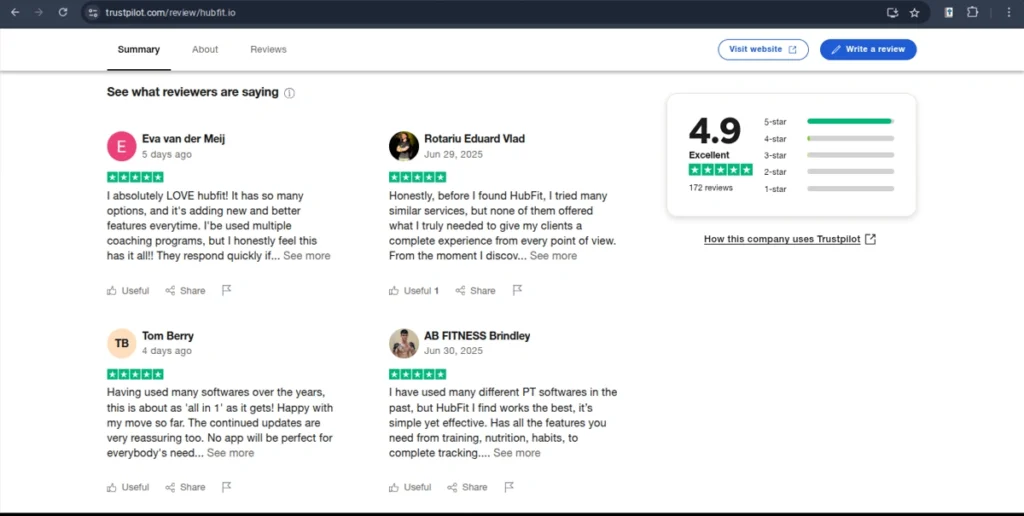Go back with the browser back arrow
Image resolution: width=1024 pixels, height=516 pixels.
(x=15, y=12)
